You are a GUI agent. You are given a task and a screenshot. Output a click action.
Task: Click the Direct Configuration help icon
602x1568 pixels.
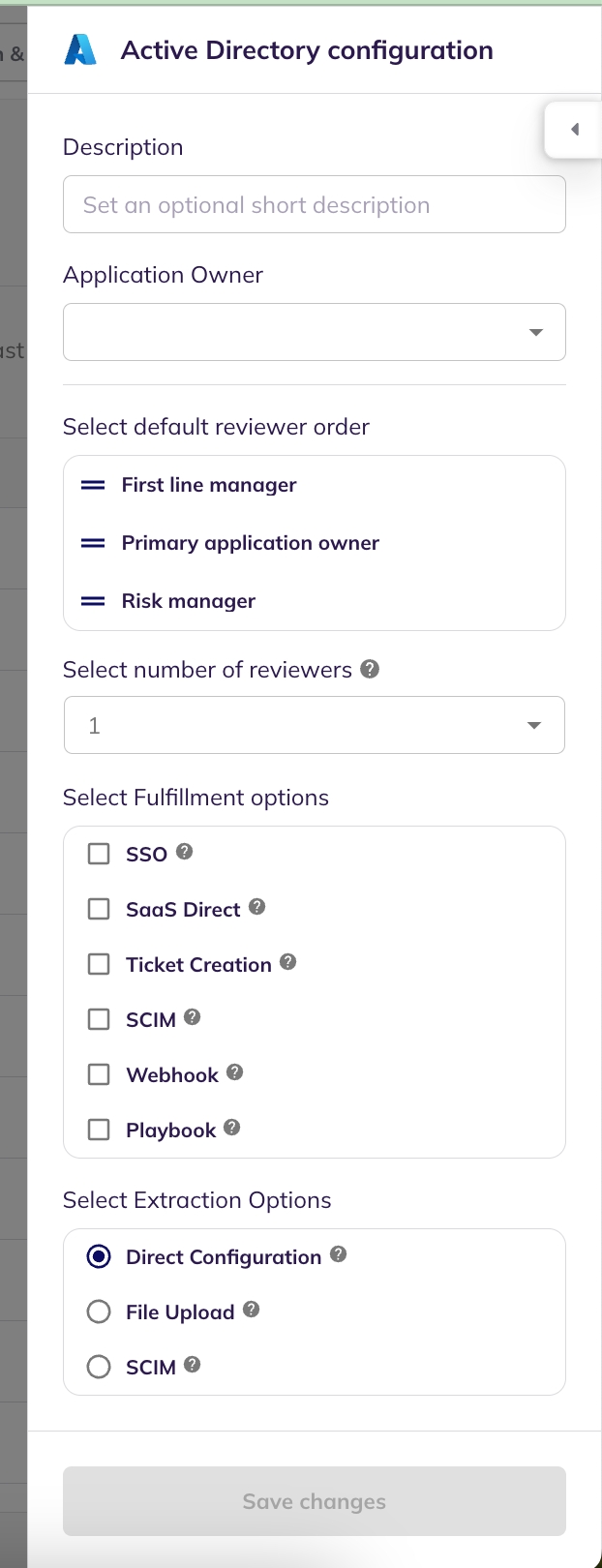point(338,1254)
